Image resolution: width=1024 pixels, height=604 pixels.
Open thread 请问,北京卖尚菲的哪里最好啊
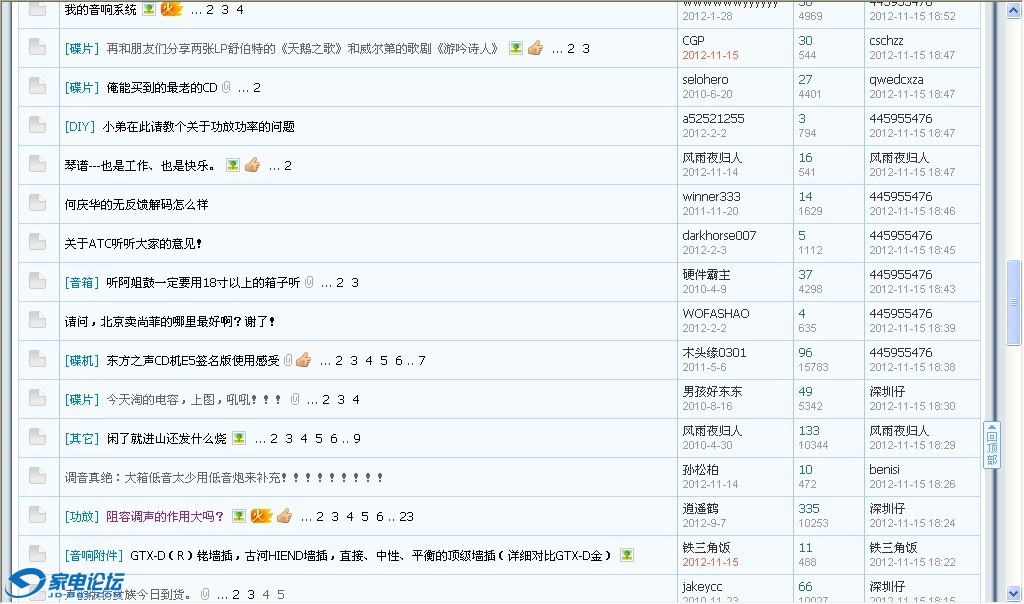(169, 322)
